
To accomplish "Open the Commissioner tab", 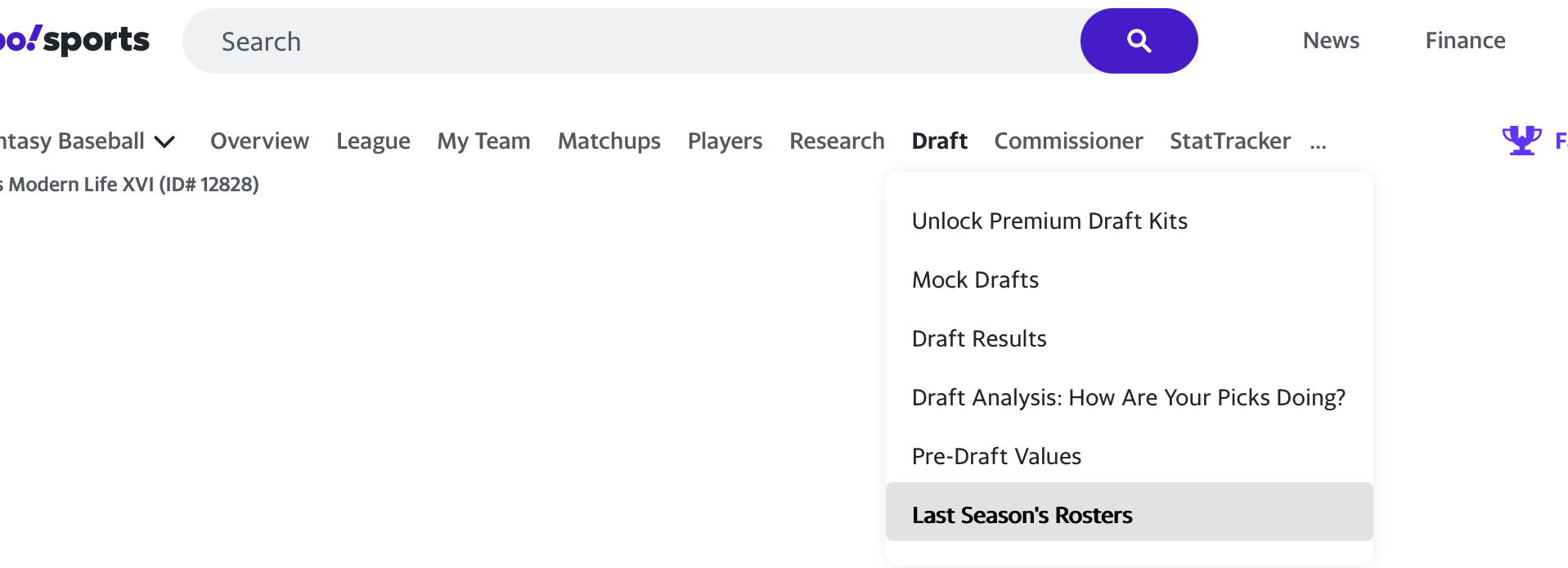I will [1067, 141].
